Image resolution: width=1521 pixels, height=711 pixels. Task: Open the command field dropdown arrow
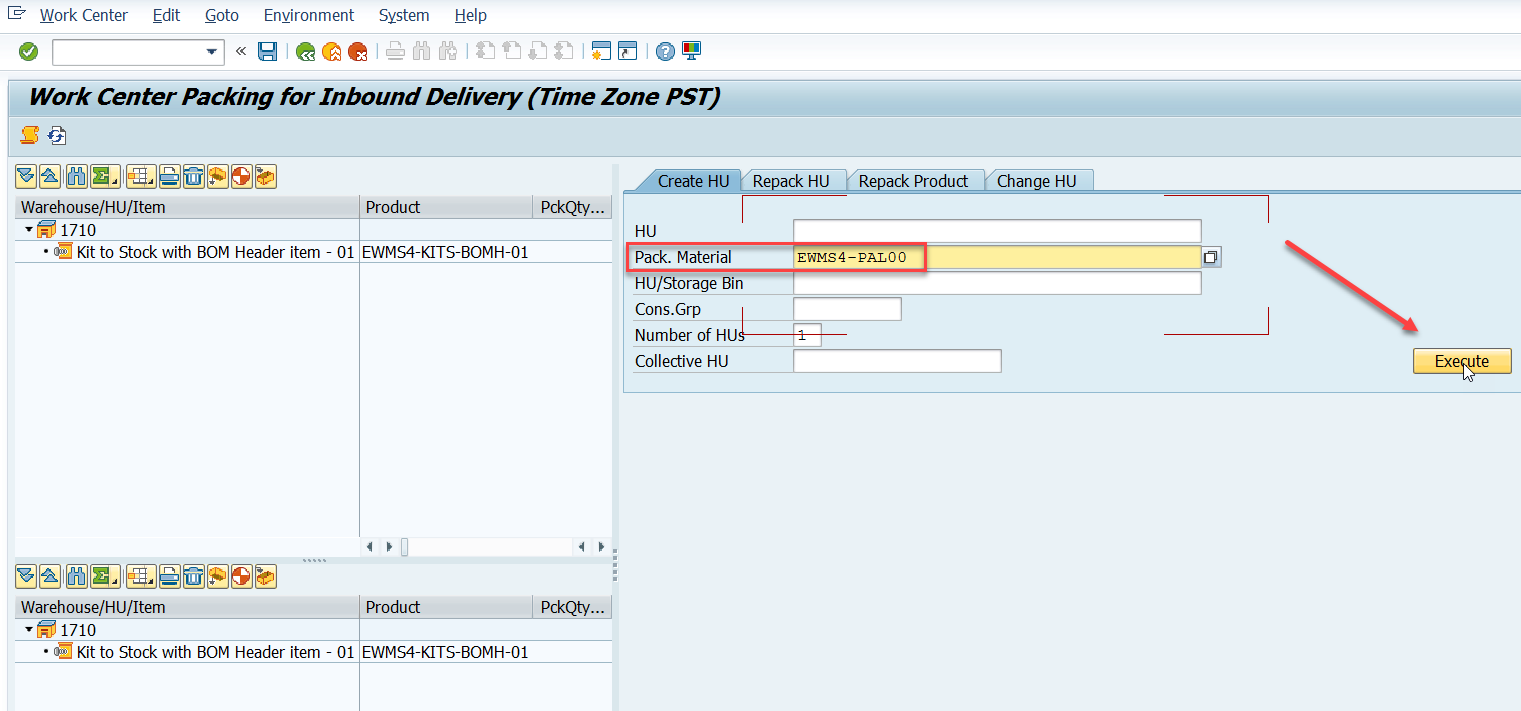coord(212,51)
